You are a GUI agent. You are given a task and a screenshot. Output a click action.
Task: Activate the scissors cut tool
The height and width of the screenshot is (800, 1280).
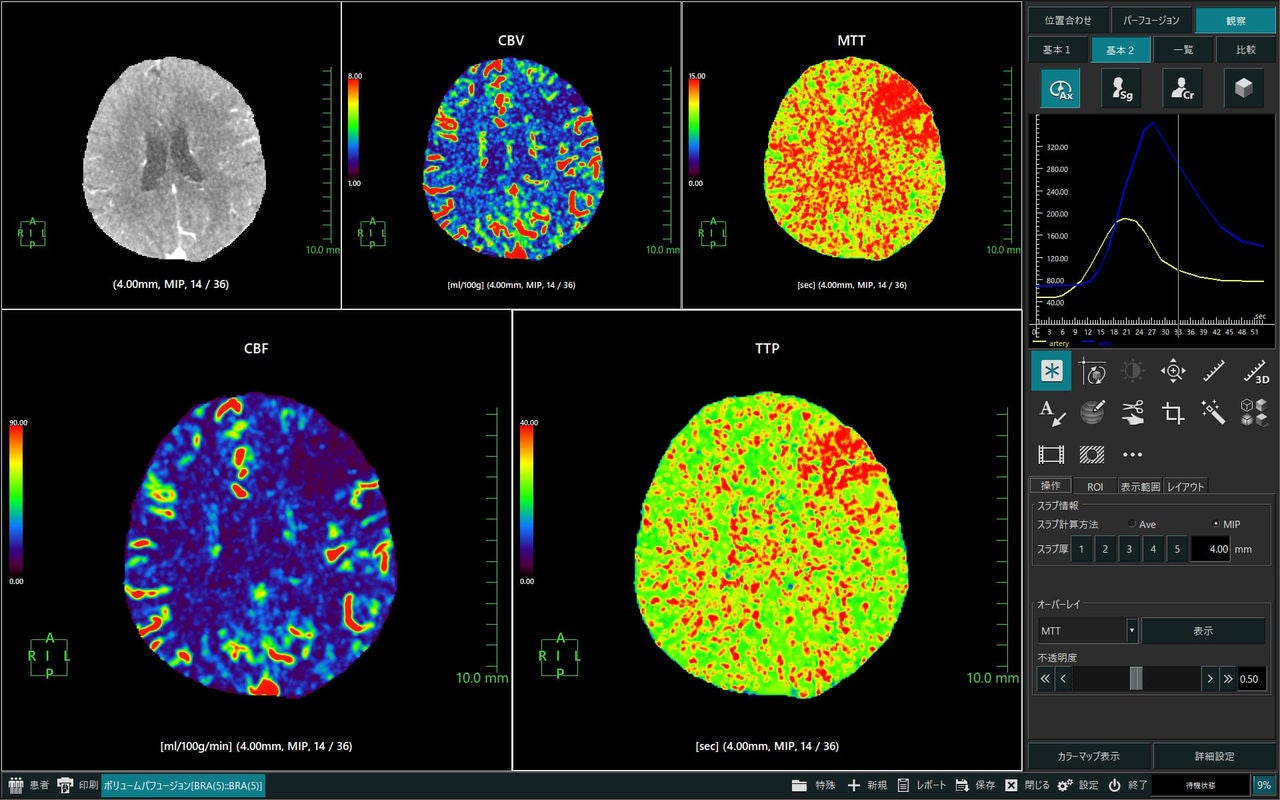(1132, 412)
